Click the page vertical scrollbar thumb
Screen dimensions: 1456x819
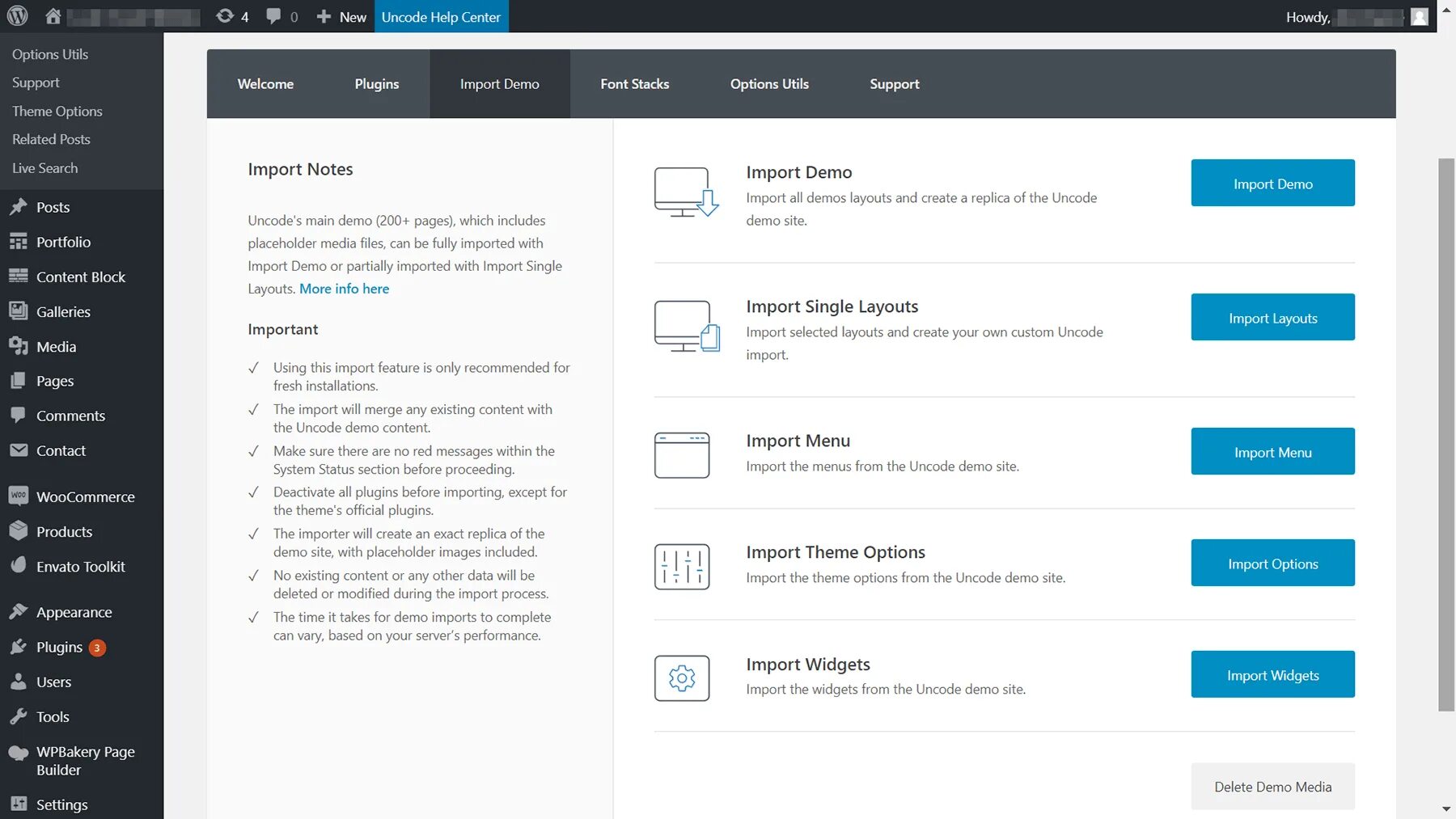(1446, 435)
